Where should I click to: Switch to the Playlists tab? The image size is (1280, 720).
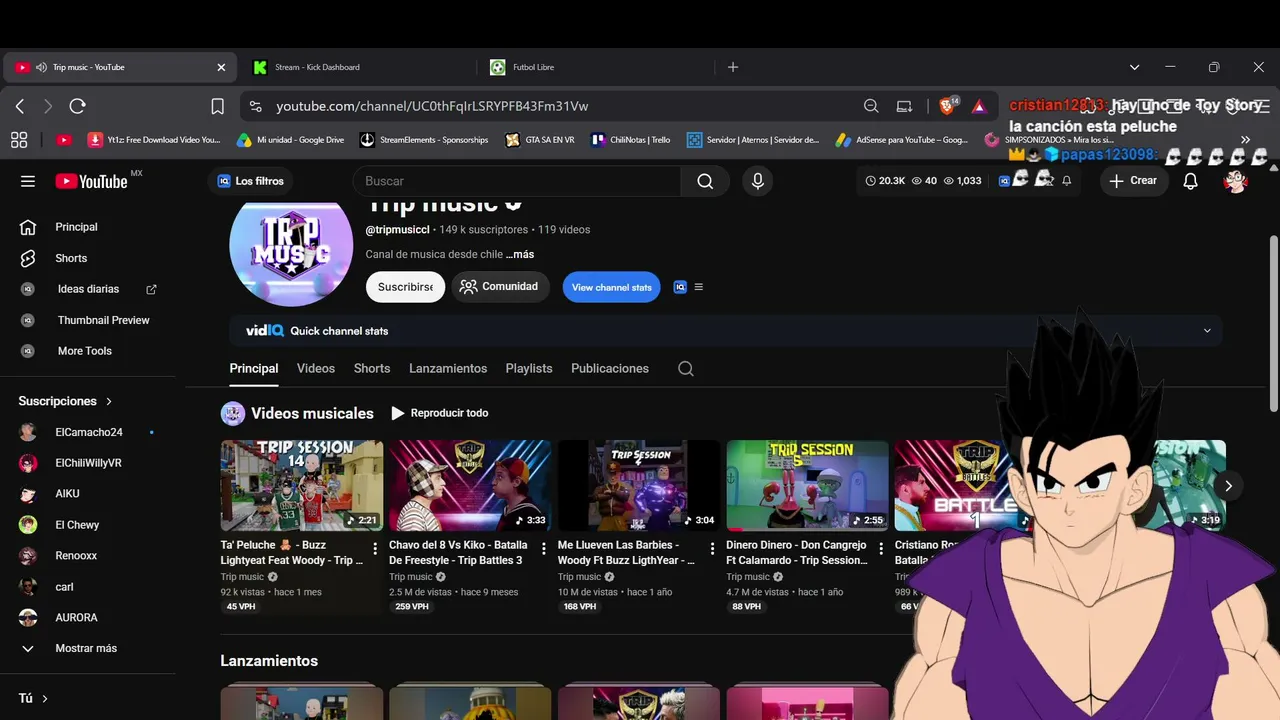coord(529,368)
